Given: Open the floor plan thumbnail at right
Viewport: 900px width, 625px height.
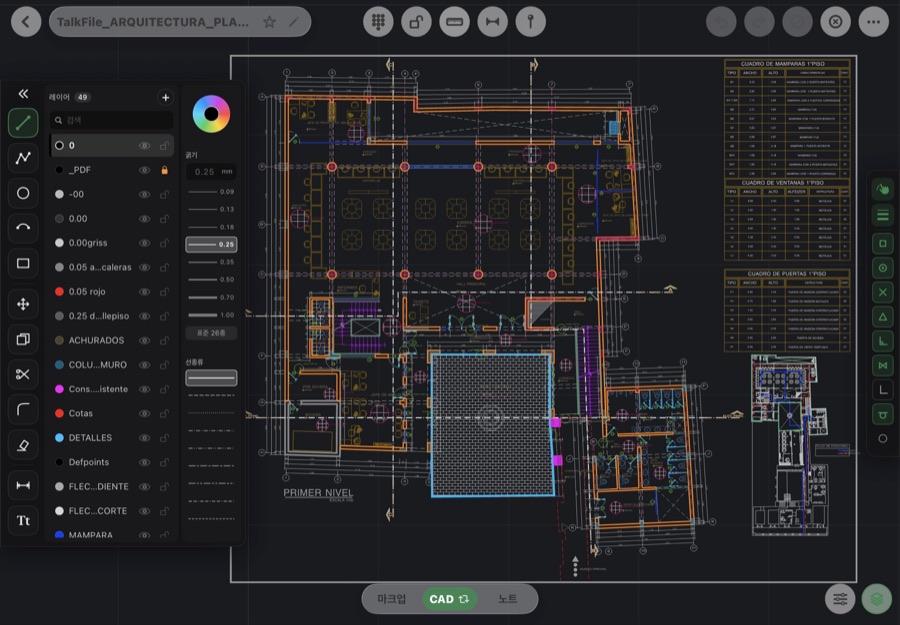Looking at the screenshot, I should click(x=791, y=445).
